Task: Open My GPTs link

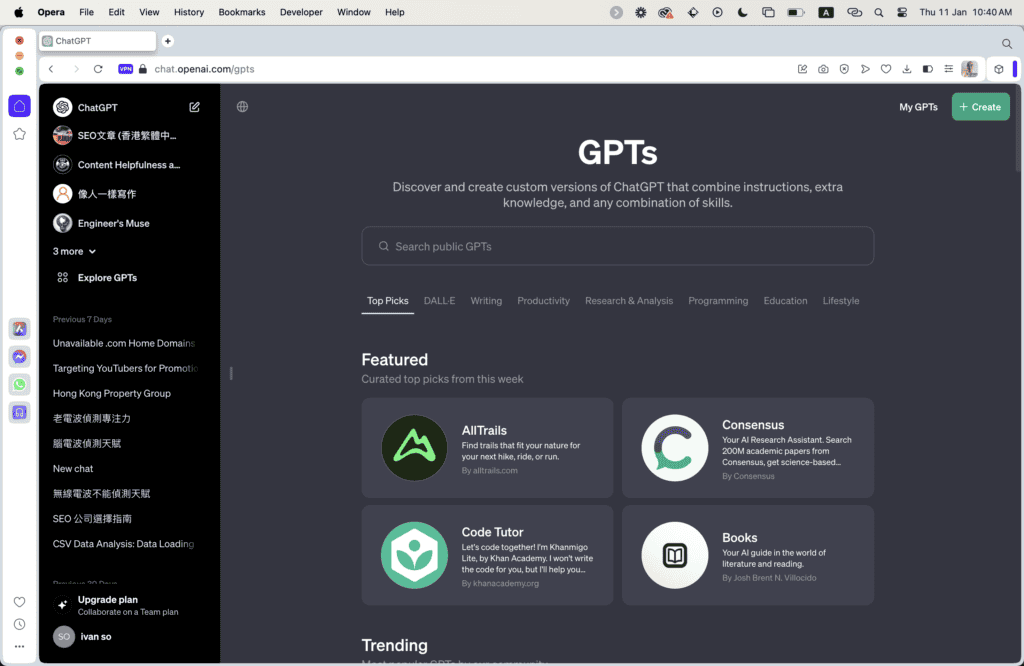Action: click(918, 107)
